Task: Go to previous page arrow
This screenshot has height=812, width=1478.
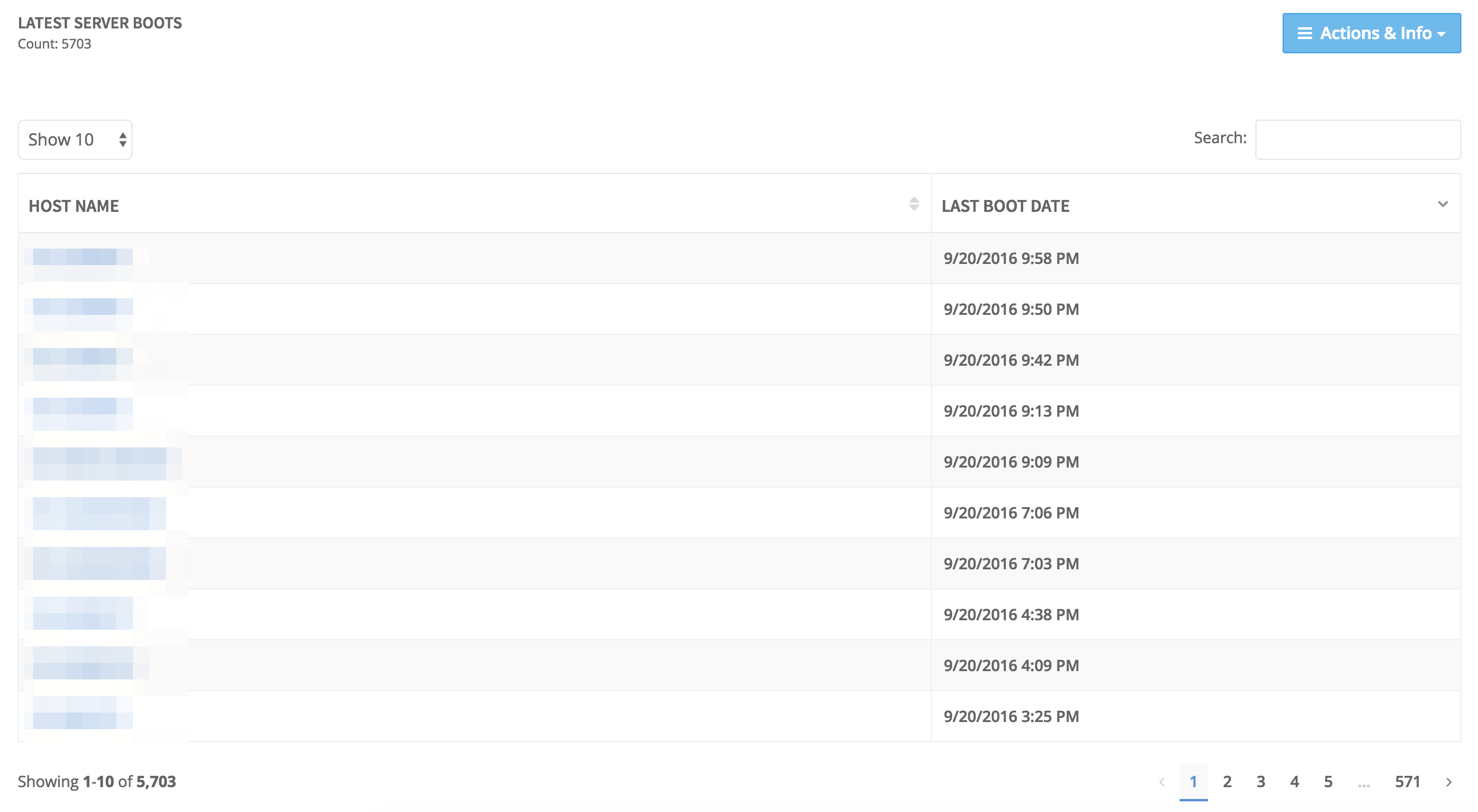Action: [x=1162, y=782]
